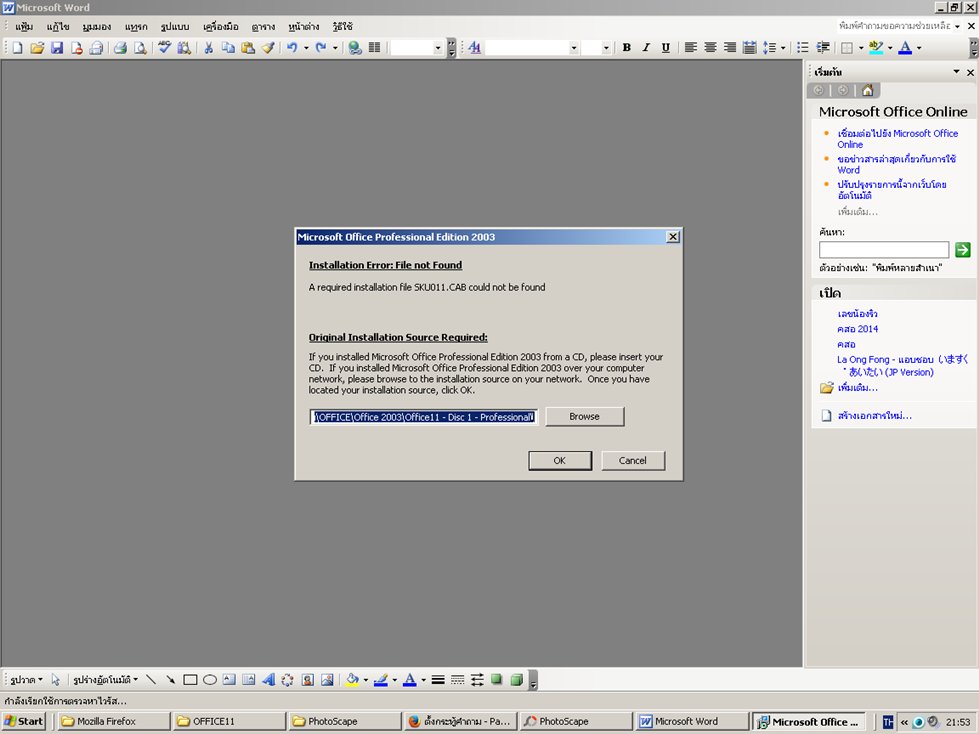
Task: Save the document with floppy disk icon
Action: click(57, 47)
